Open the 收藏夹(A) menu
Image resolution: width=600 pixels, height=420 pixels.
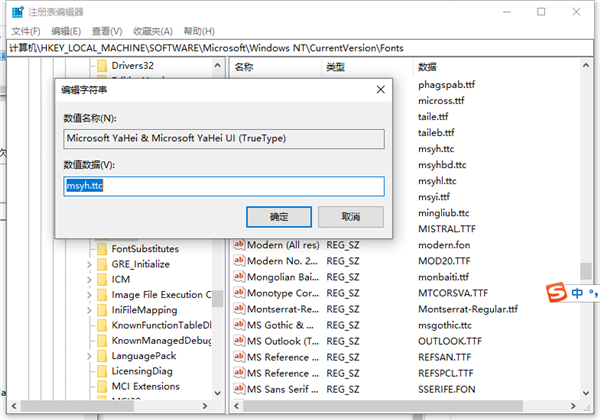coord(150,32)
